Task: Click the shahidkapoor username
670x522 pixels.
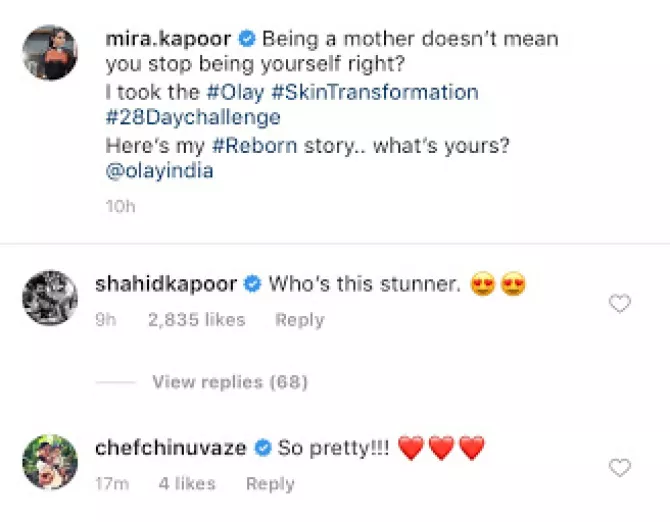Action: click(166, 285)
